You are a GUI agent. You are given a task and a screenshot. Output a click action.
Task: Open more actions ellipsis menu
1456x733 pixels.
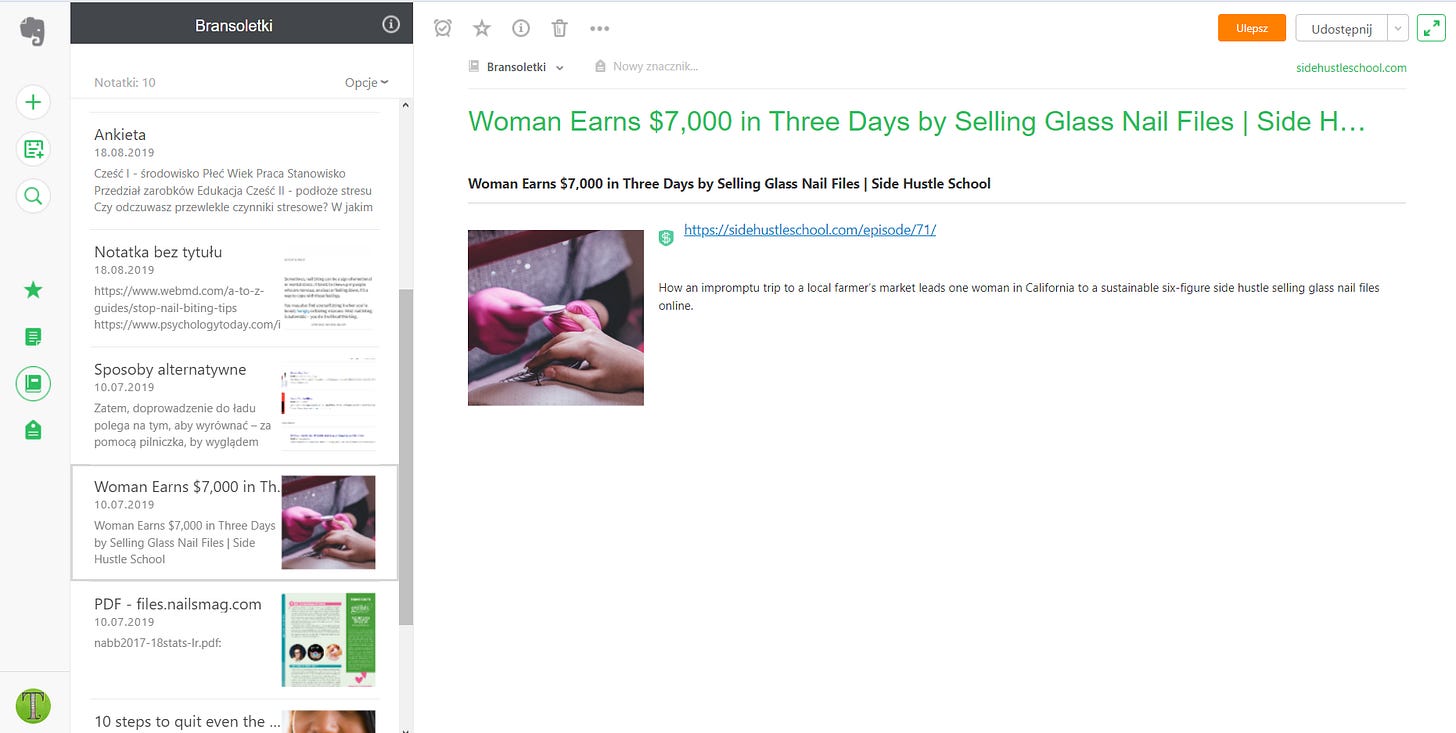click(599, 29)
